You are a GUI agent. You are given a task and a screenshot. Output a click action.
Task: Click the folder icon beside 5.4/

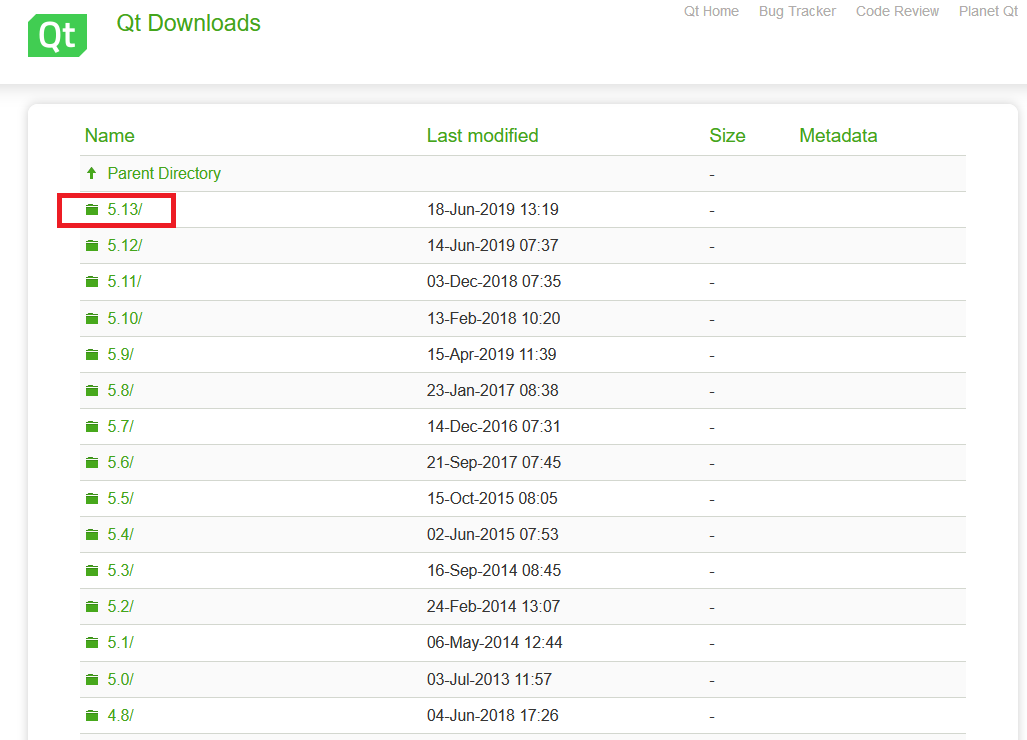point(92,534)
